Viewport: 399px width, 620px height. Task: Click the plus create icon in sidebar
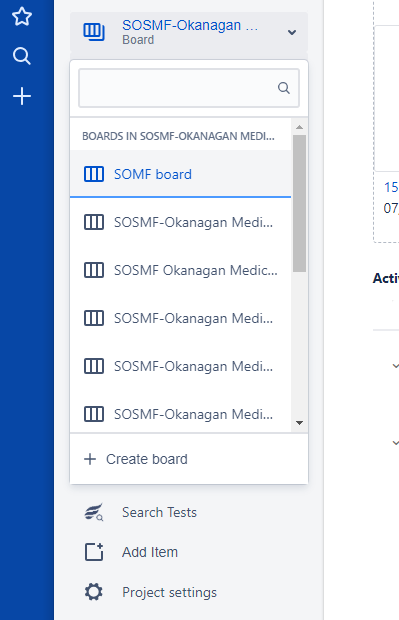pos(22,96)
